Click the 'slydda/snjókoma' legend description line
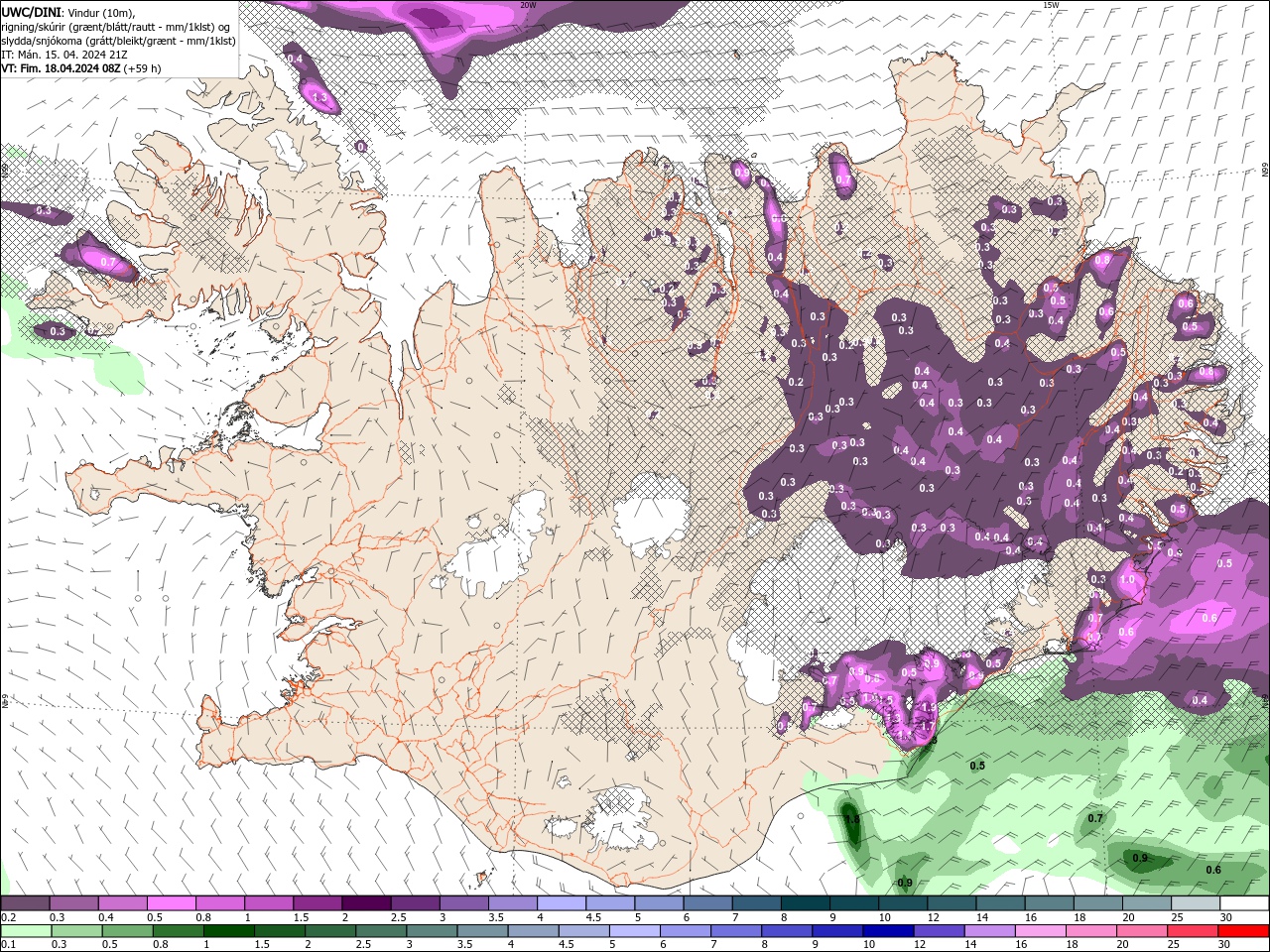Screen dimensions: 1270x952 click(118, 41)
